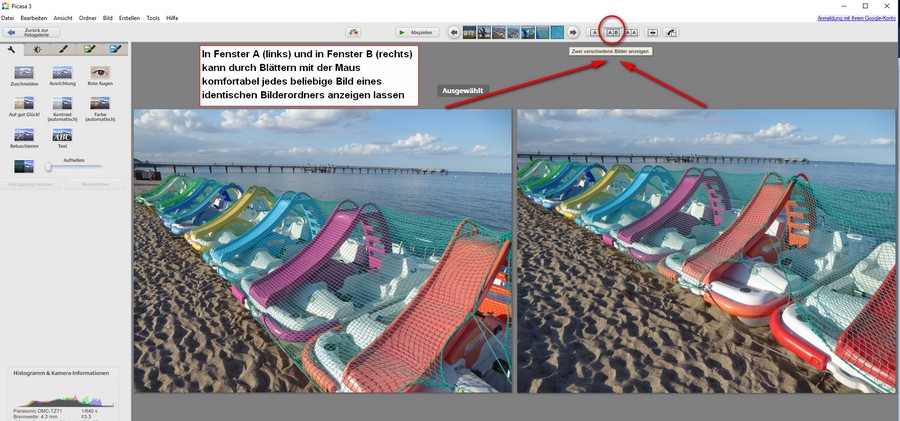Viewport: 900px width, 421px height.
Task: Apply Farbe (automatisch) correction
Action: pyautogui.click(x=100, y=109)
